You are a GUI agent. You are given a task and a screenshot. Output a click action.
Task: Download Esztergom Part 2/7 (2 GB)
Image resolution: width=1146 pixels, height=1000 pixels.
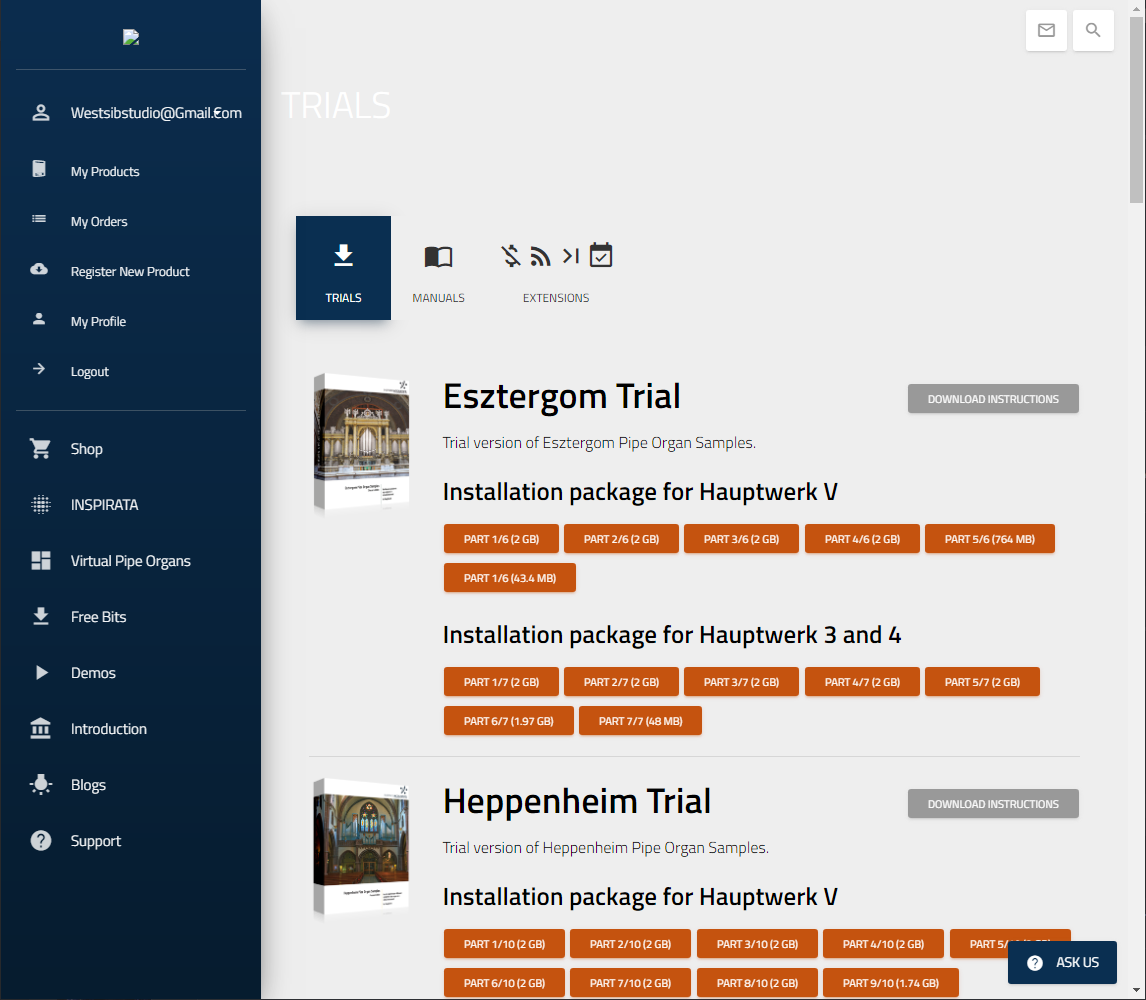[x=621, y=681]
